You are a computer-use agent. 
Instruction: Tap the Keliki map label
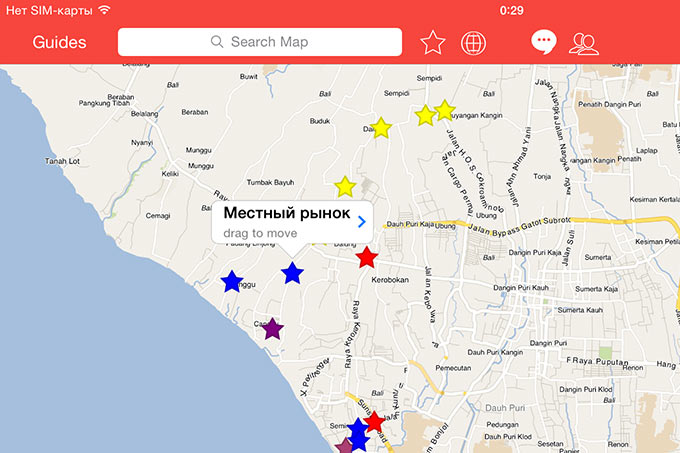(x=170, y=174)
